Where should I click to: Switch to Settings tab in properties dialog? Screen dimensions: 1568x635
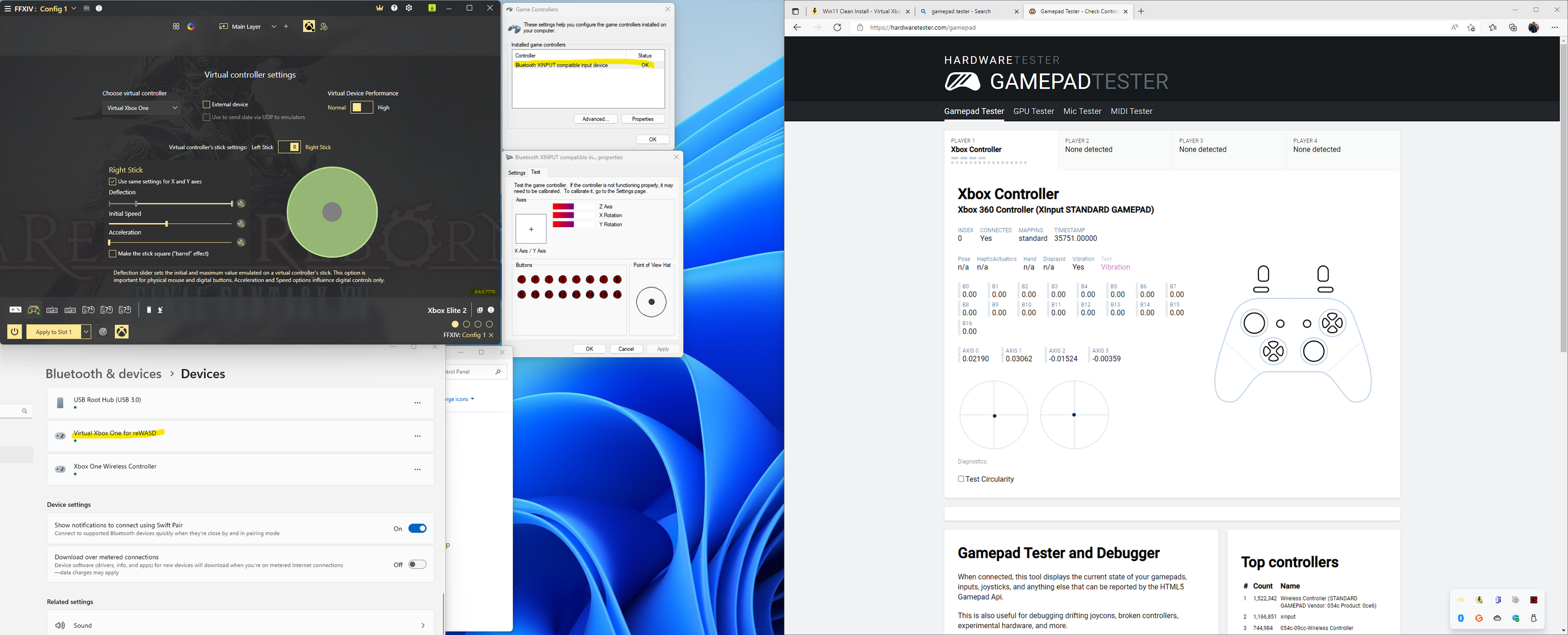[x=517, y=173]
